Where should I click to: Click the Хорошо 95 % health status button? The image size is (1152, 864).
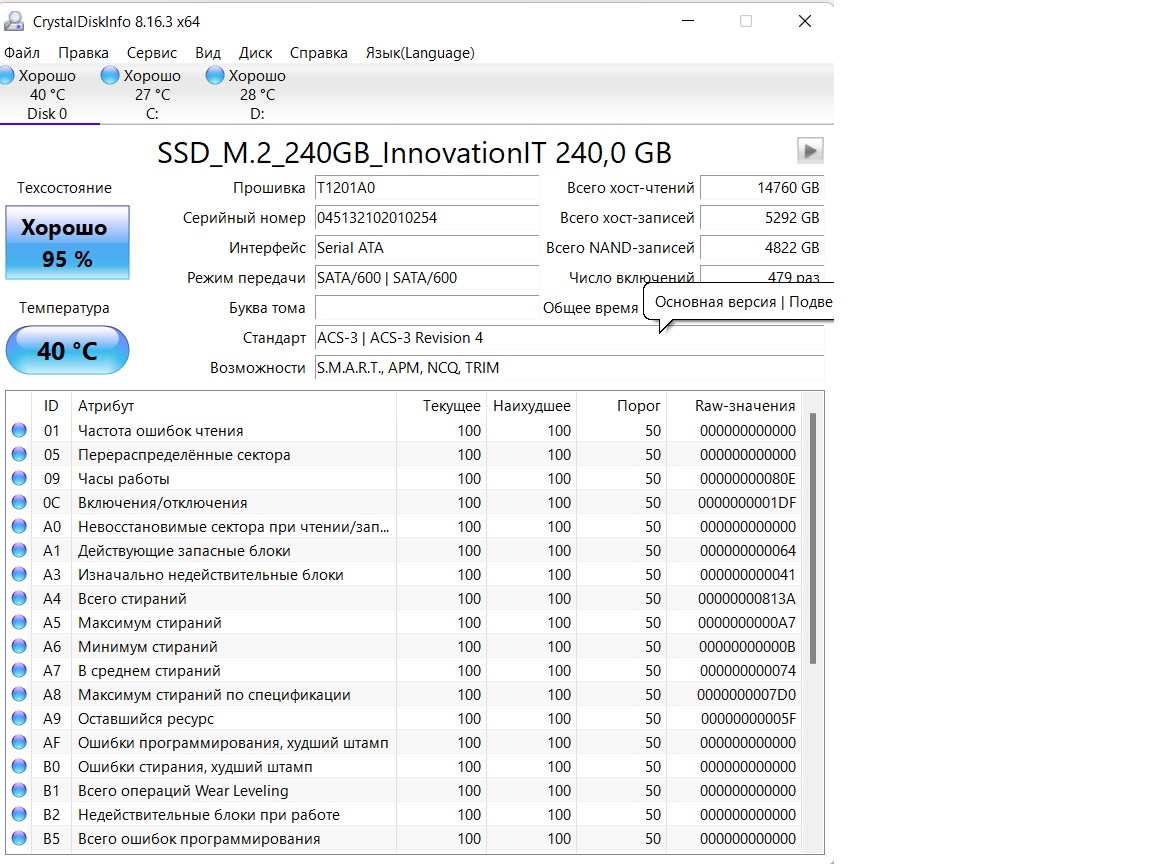(x=68, y=242)
